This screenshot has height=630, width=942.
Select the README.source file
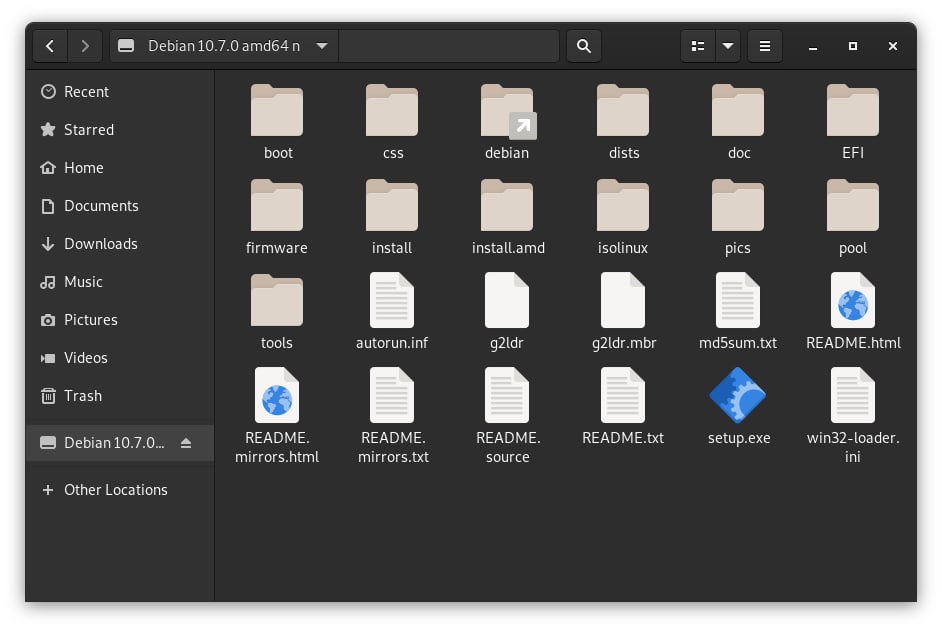pyautogui.click(x=508, y=416)
